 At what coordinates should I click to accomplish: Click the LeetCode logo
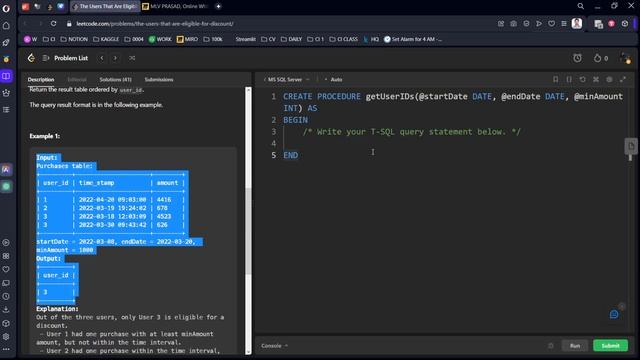(31, 58)
